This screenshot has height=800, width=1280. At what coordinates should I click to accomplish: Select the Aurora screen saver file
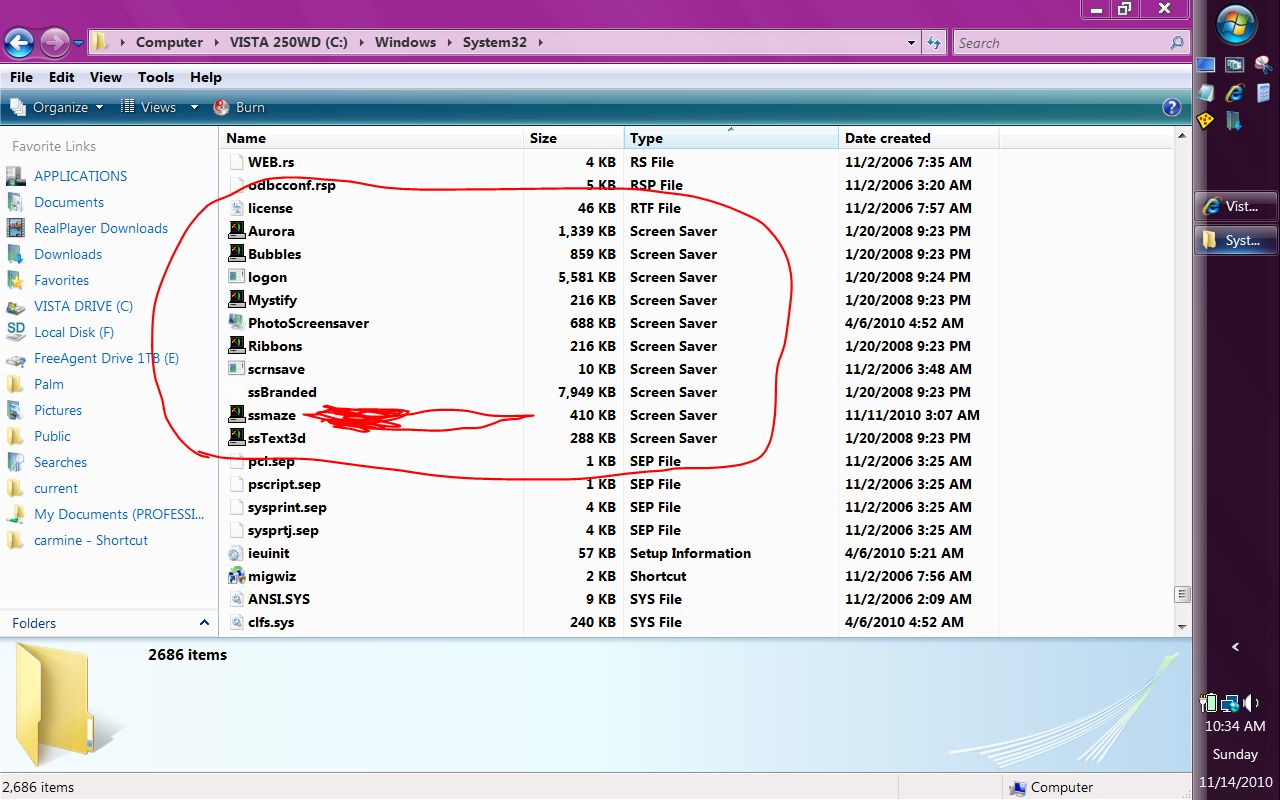tap(271, 231)
